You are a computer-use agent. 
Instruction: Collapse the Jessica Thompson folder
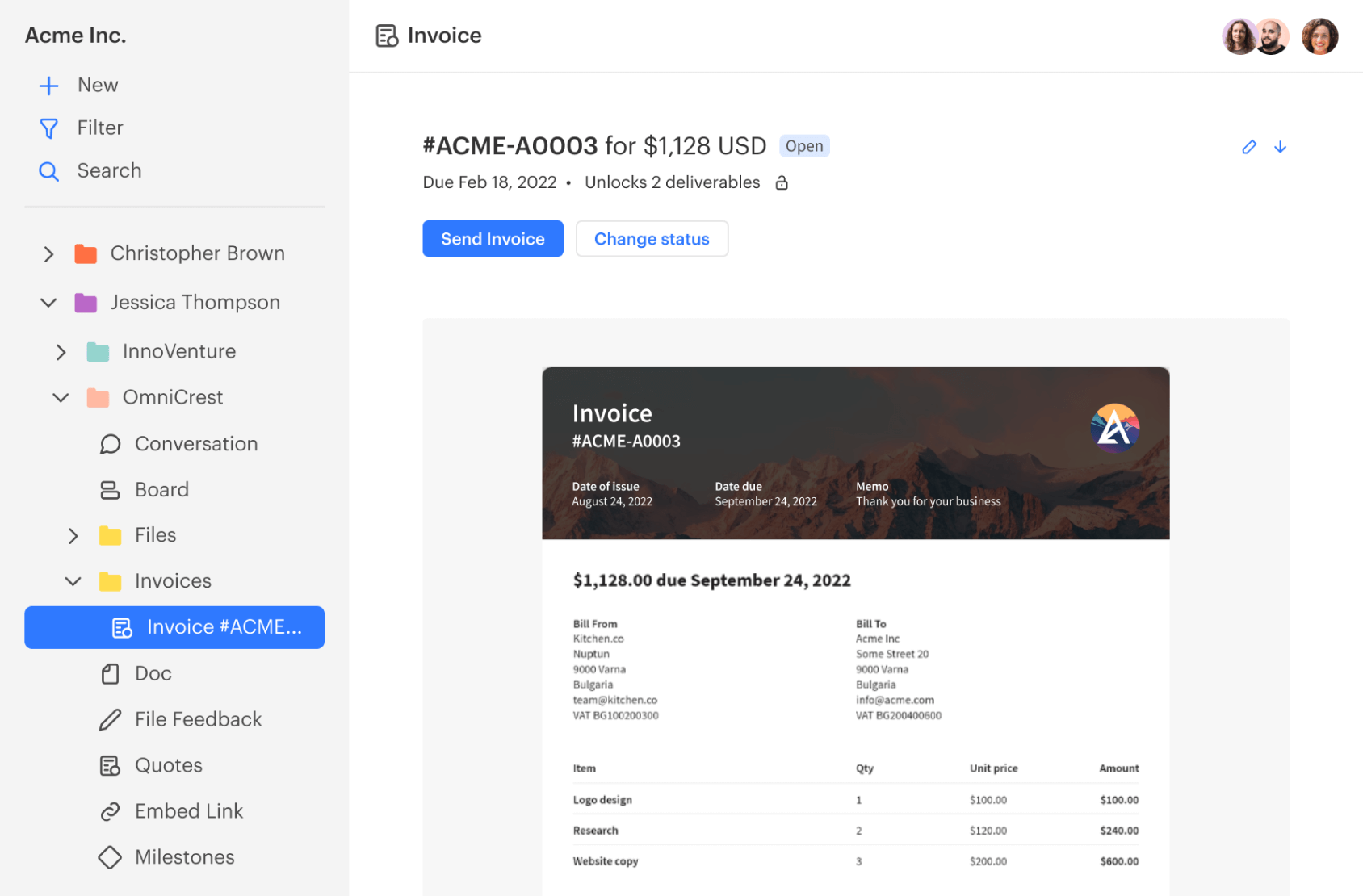point(48,302)
